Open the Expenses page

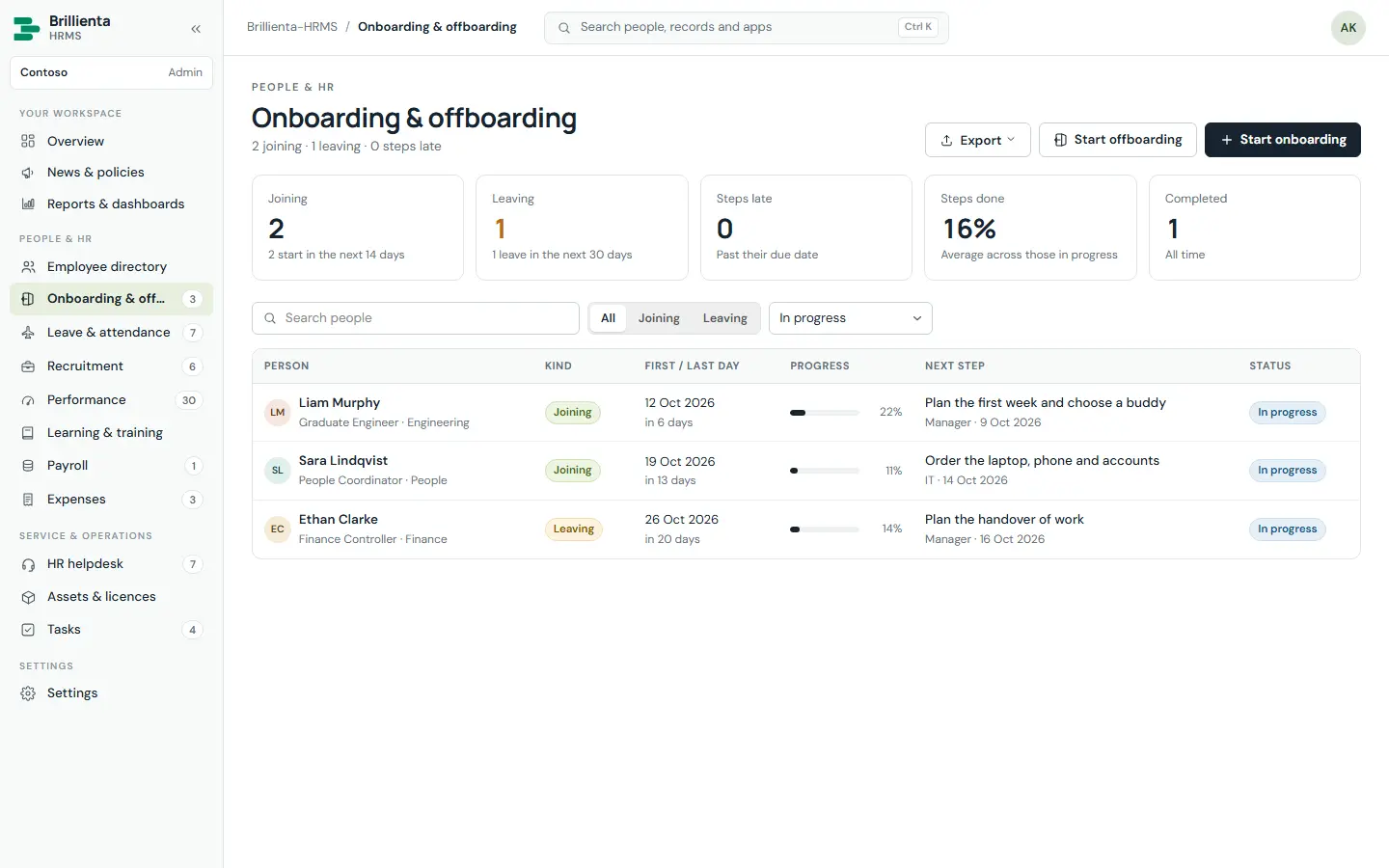[x=111, y=499]
